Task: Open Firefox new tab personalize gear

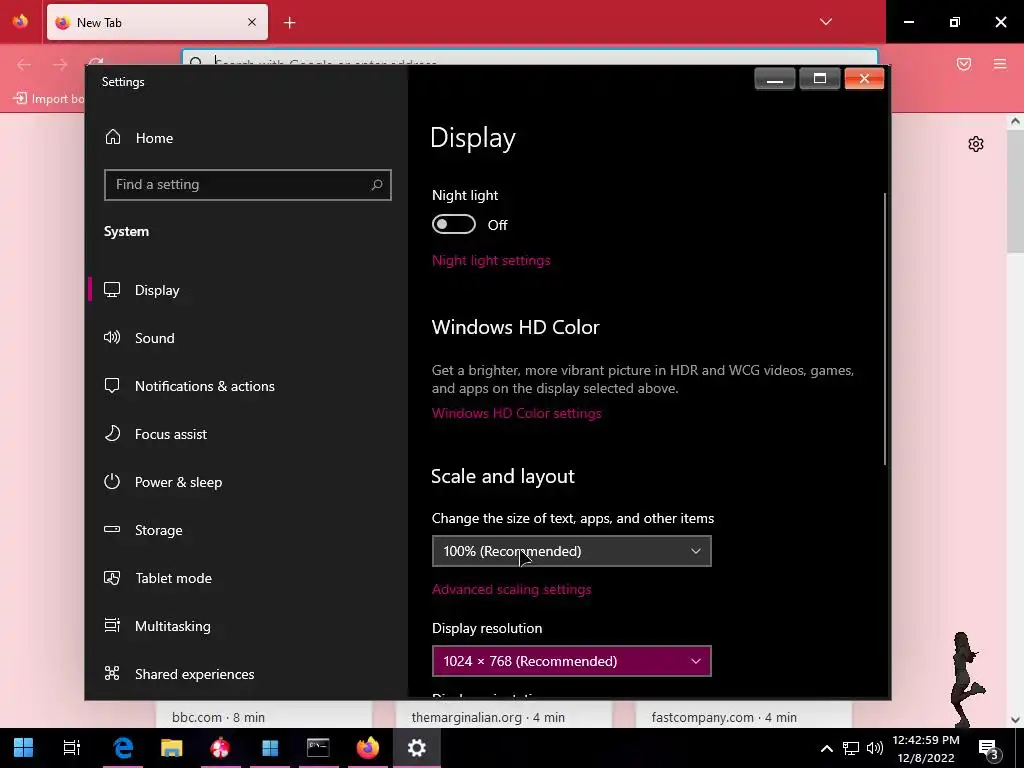Action: tap(976, 144)
